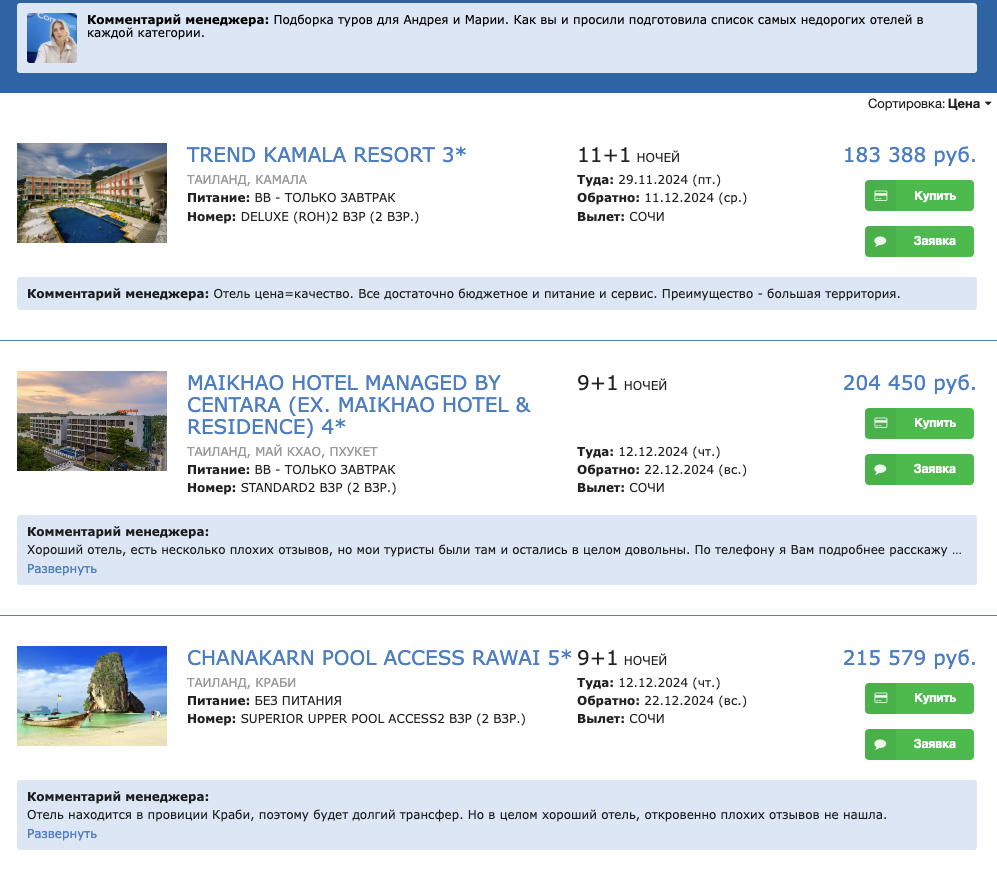997x880 pixels.
Task: Click card icon on Maikhao Купить button
Action: tap(881, 423)
